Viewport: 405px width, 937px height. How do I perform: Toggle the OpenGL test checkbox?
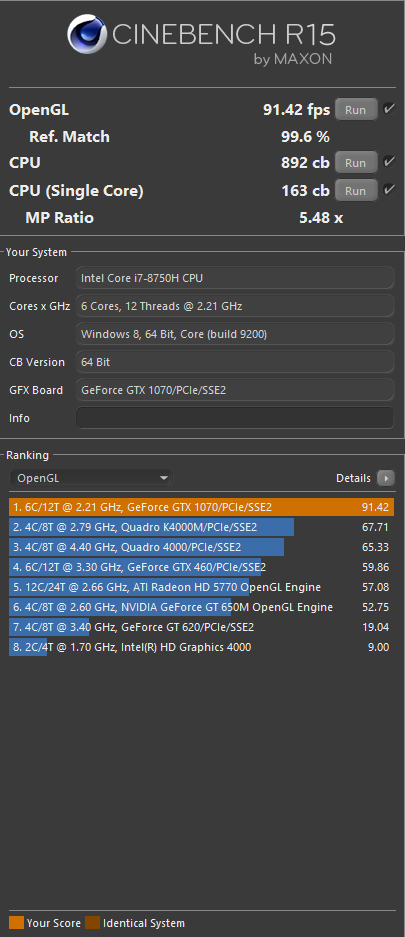pyautogui.click(x=389, y=109)
